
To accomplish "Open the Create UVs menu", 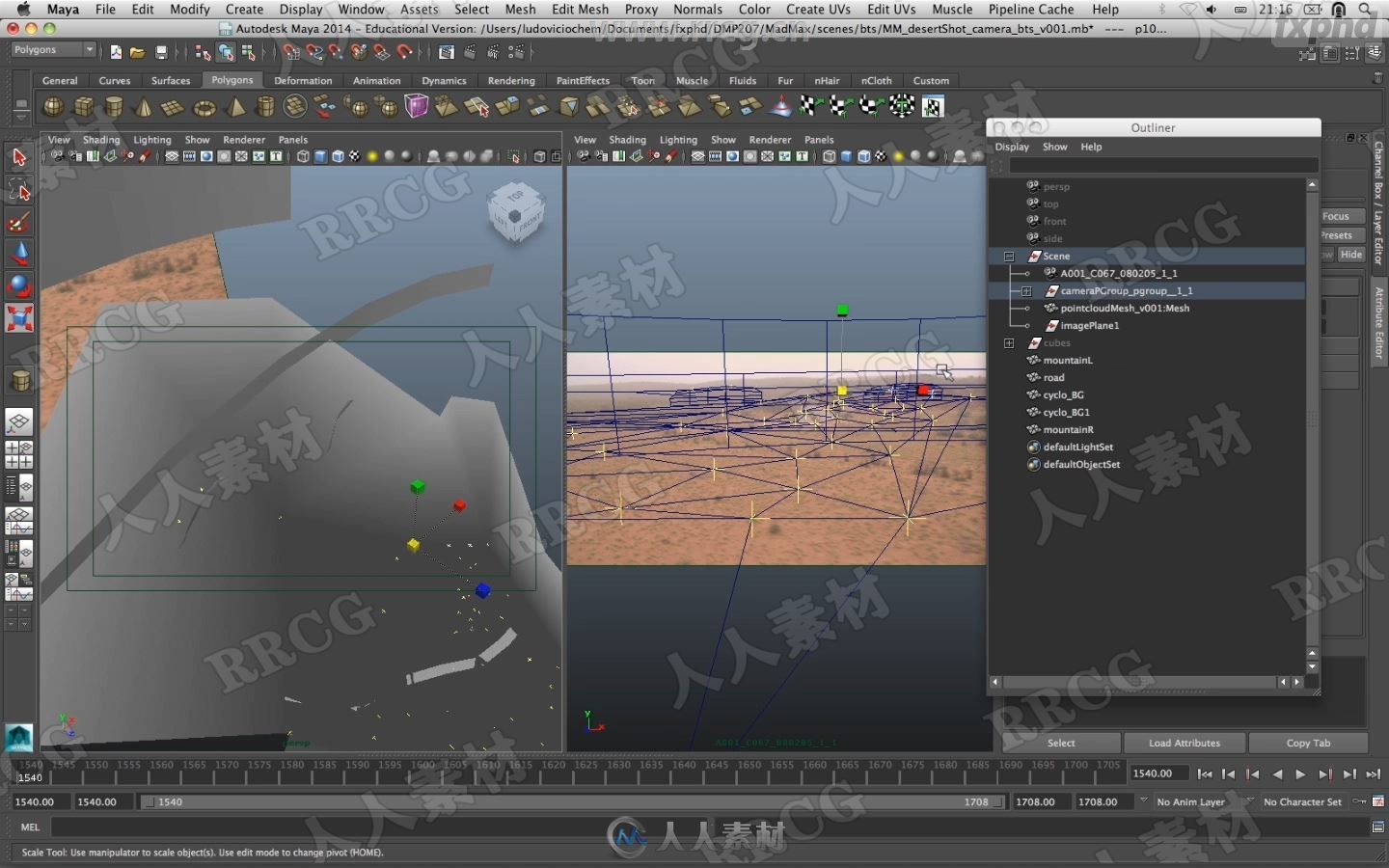I will 818,9.
